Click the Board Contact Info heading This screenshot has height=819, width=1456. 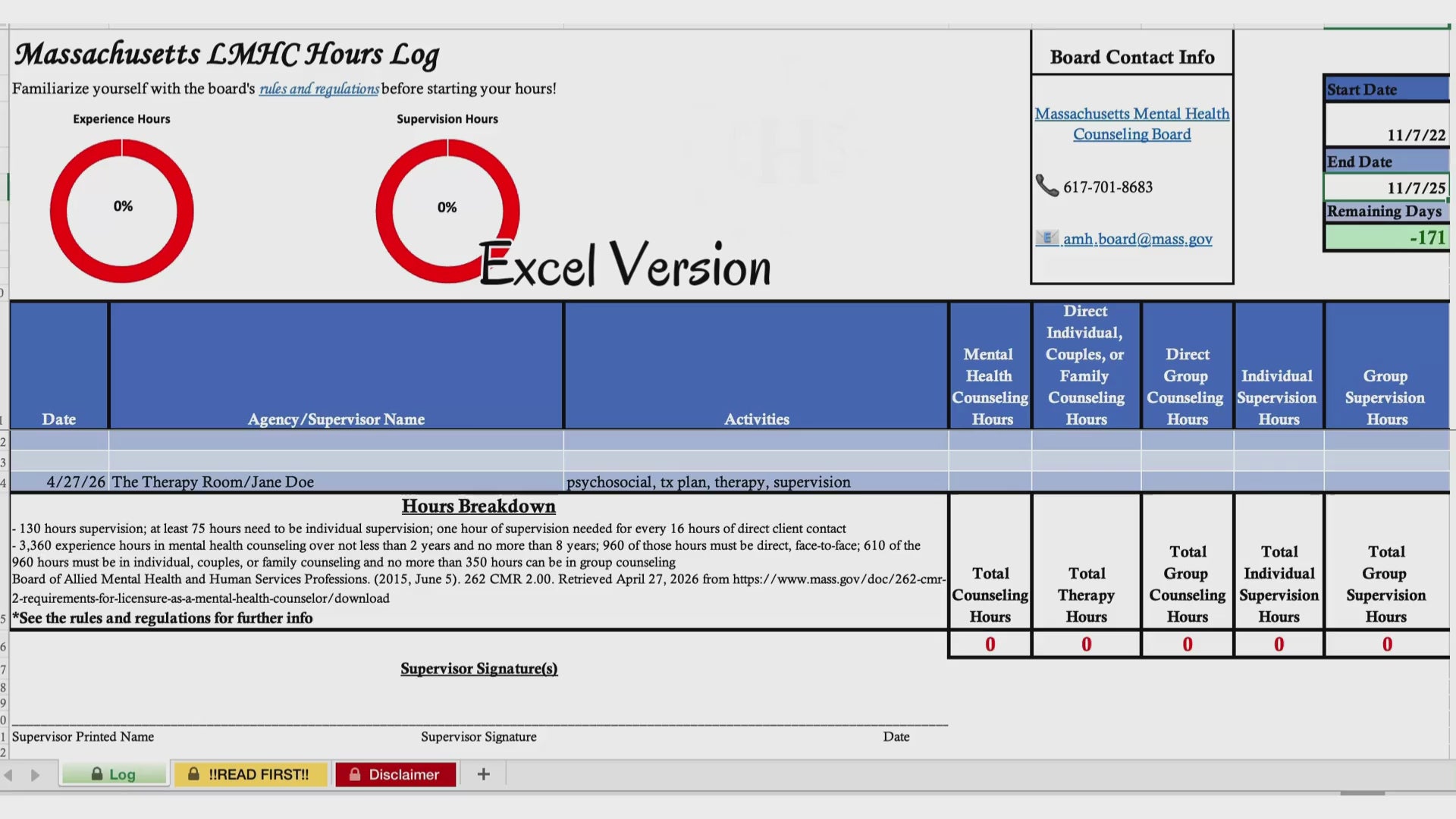pyautogui.click(x=1131, y=57)
